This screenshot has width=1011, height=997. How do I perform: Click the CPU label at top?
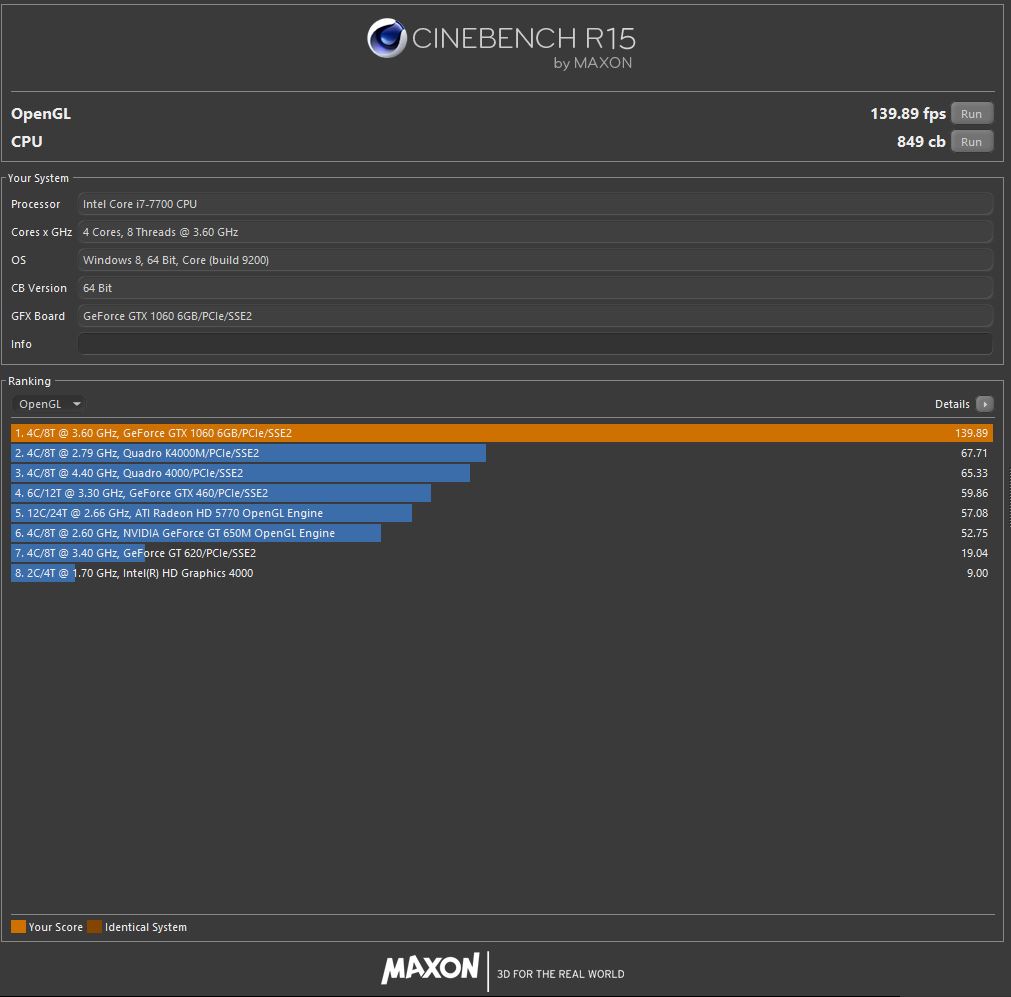point(26,142)
